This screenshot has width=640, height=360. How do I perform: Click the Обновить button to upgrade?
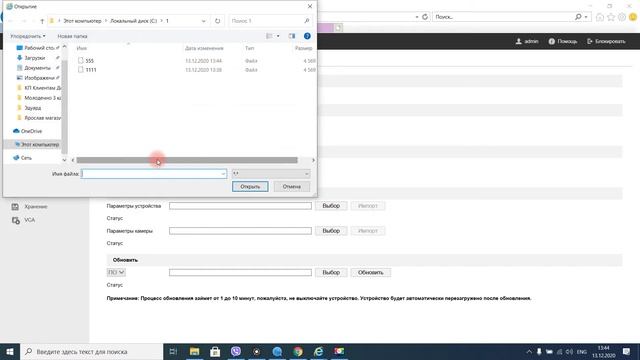[371, 273]
